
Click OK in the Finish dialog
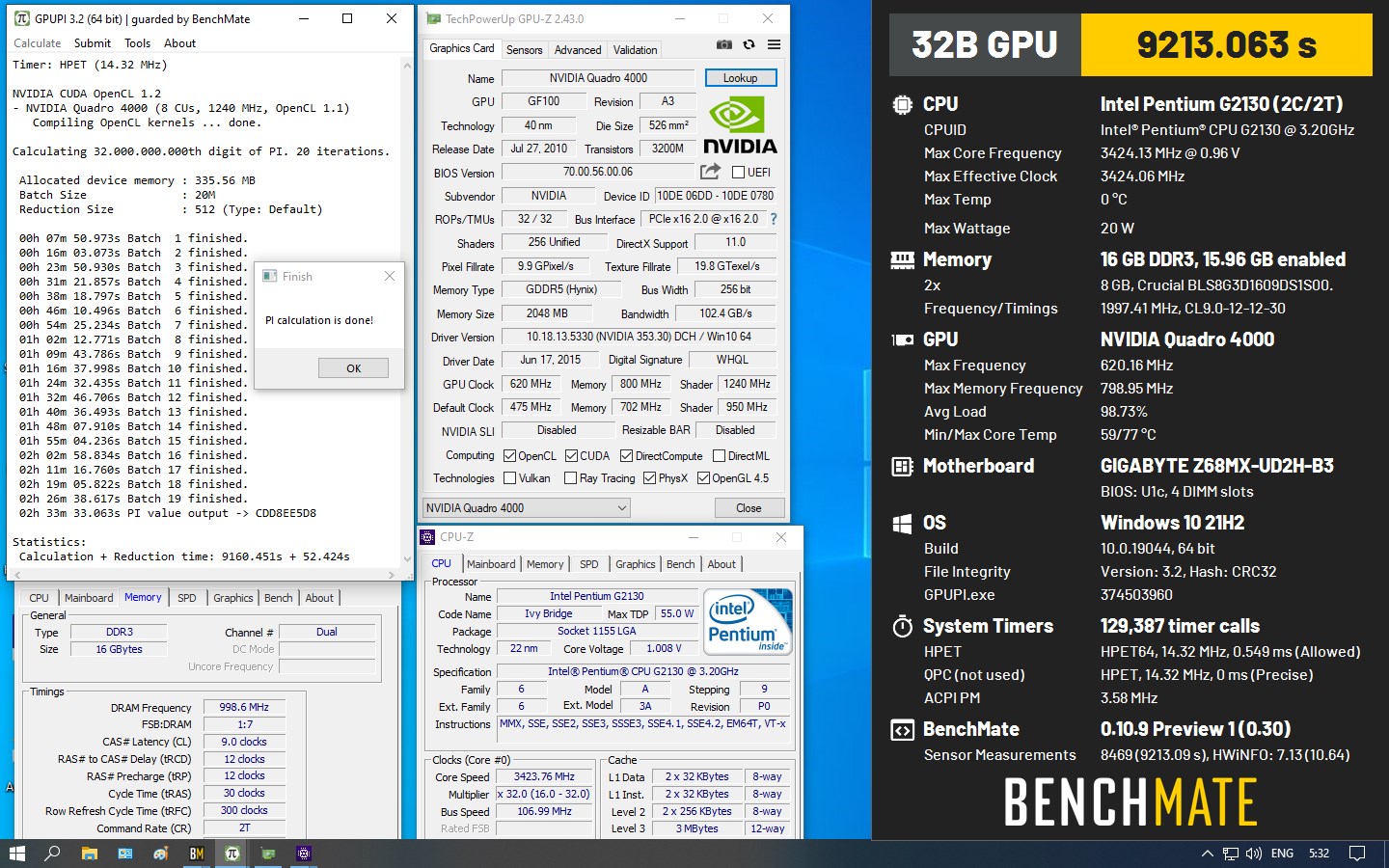click(x=353, y=368)
